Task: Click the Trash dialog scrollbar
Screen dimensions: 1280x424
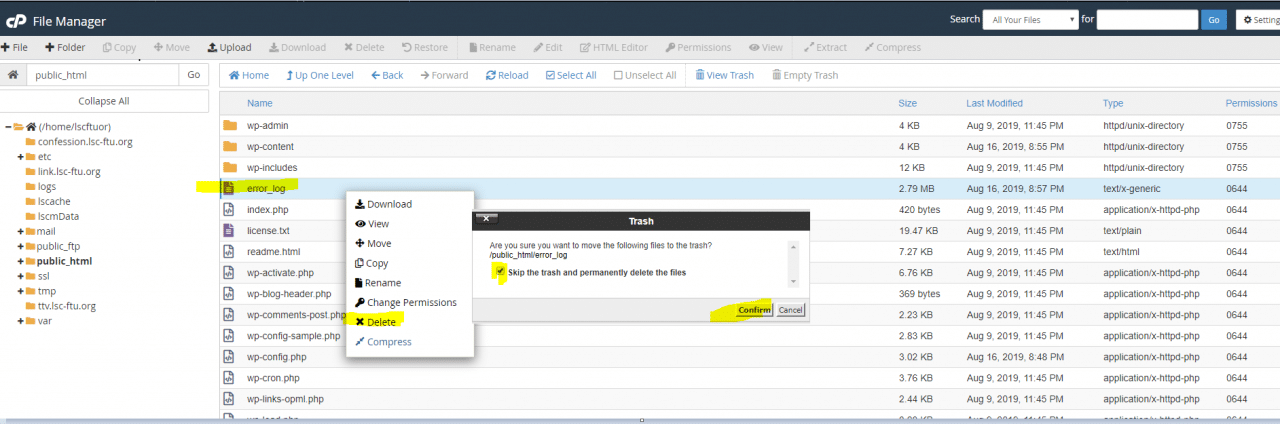Action: [x=794, y=264]
